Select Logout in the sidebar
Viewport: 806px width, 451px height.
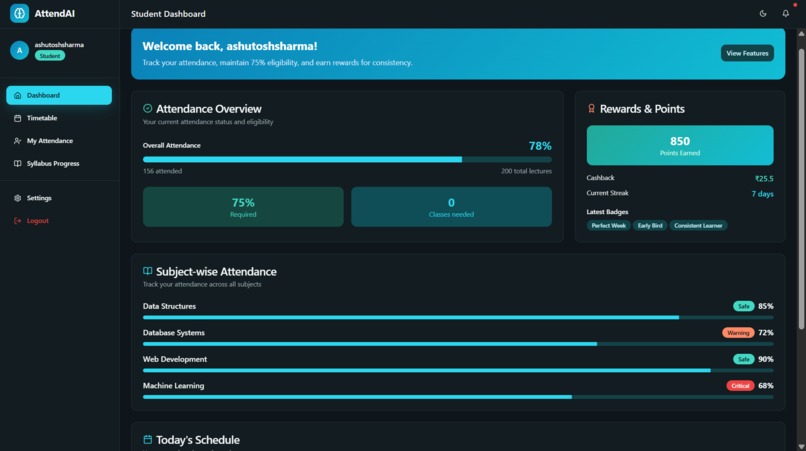[59, 221]
